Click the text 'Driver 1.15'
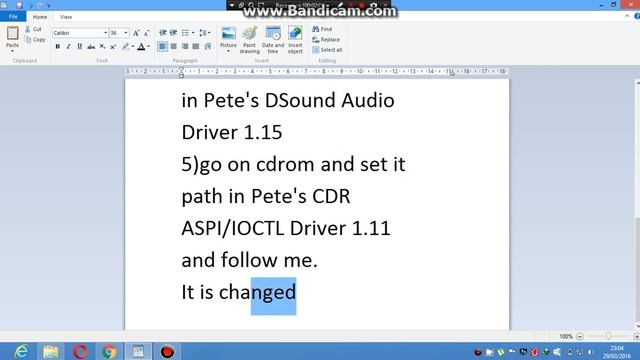 click(232, 132)
